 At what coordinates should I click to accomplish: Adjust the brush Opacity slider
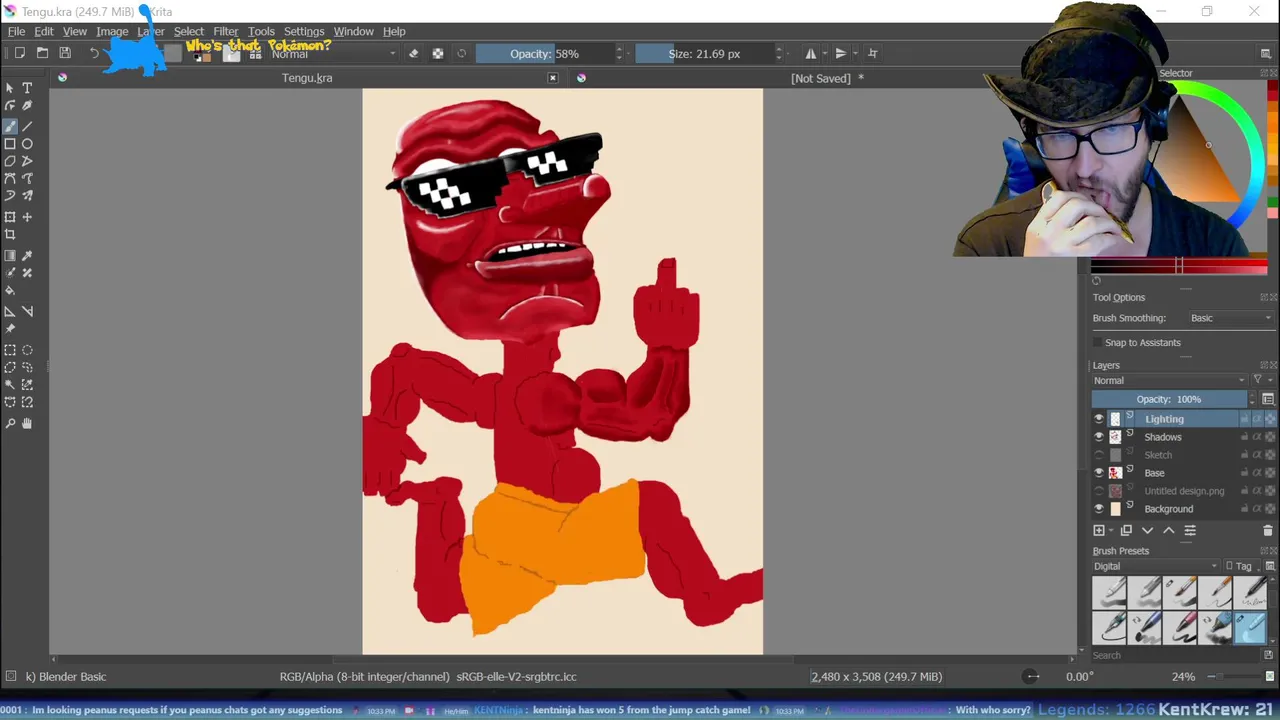(545, 54)
